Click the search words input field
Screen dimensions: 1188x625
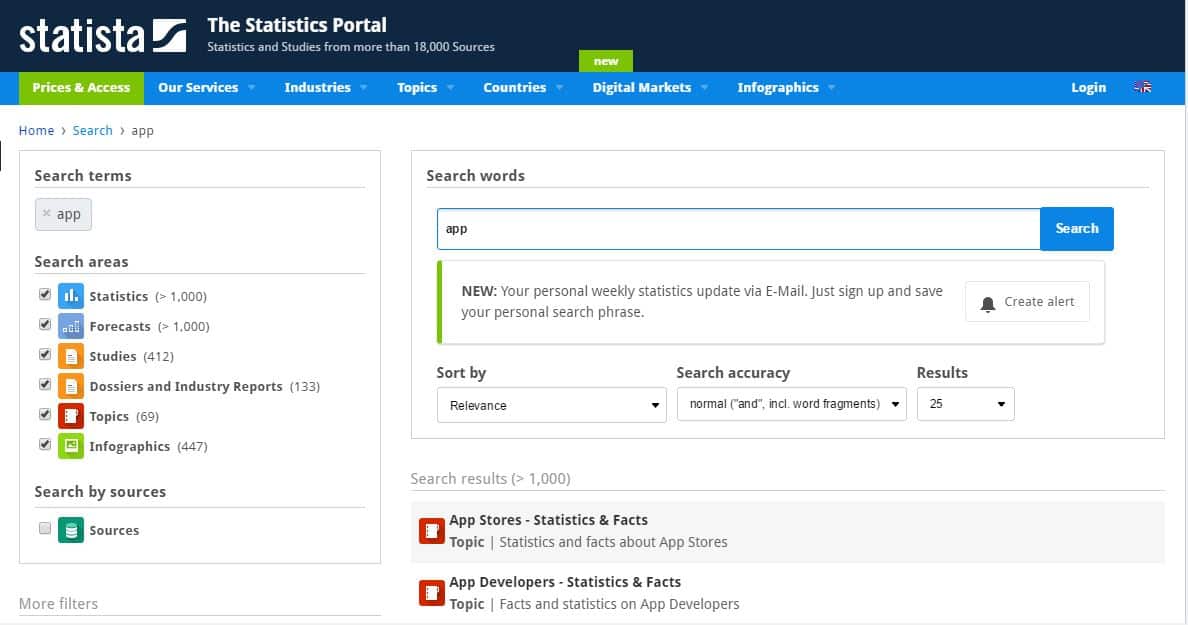point(739,229)
